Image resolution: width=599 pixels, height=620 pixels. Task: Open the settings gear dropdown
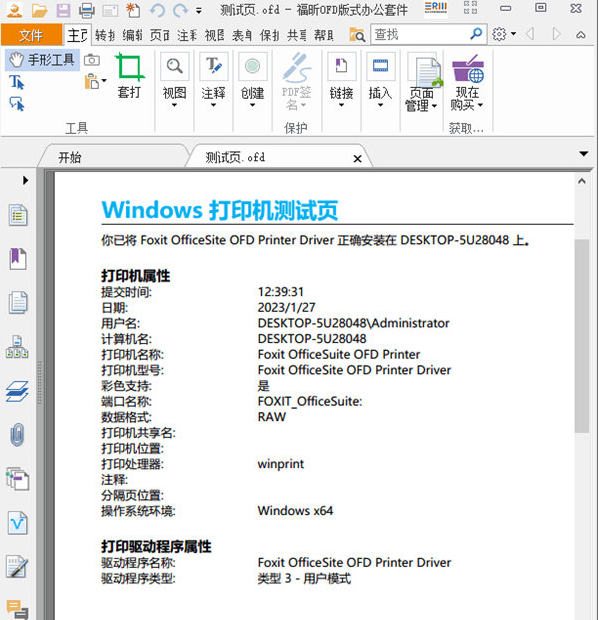click(x=504, y=34)
